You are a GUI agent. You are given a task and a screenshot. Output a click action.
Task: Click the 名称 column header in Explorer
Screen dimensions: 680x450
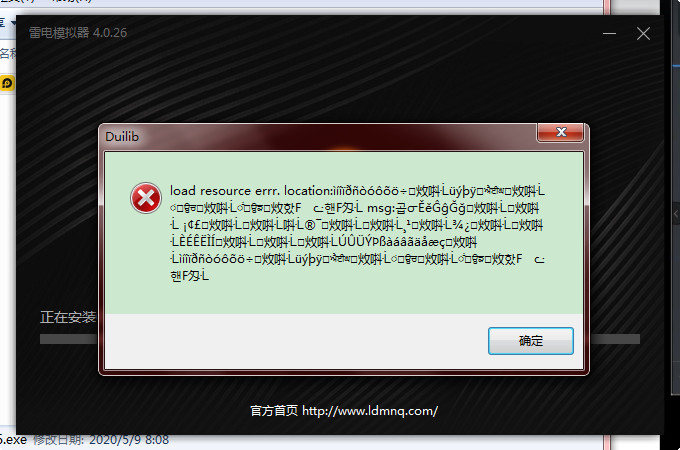point(8,53)
